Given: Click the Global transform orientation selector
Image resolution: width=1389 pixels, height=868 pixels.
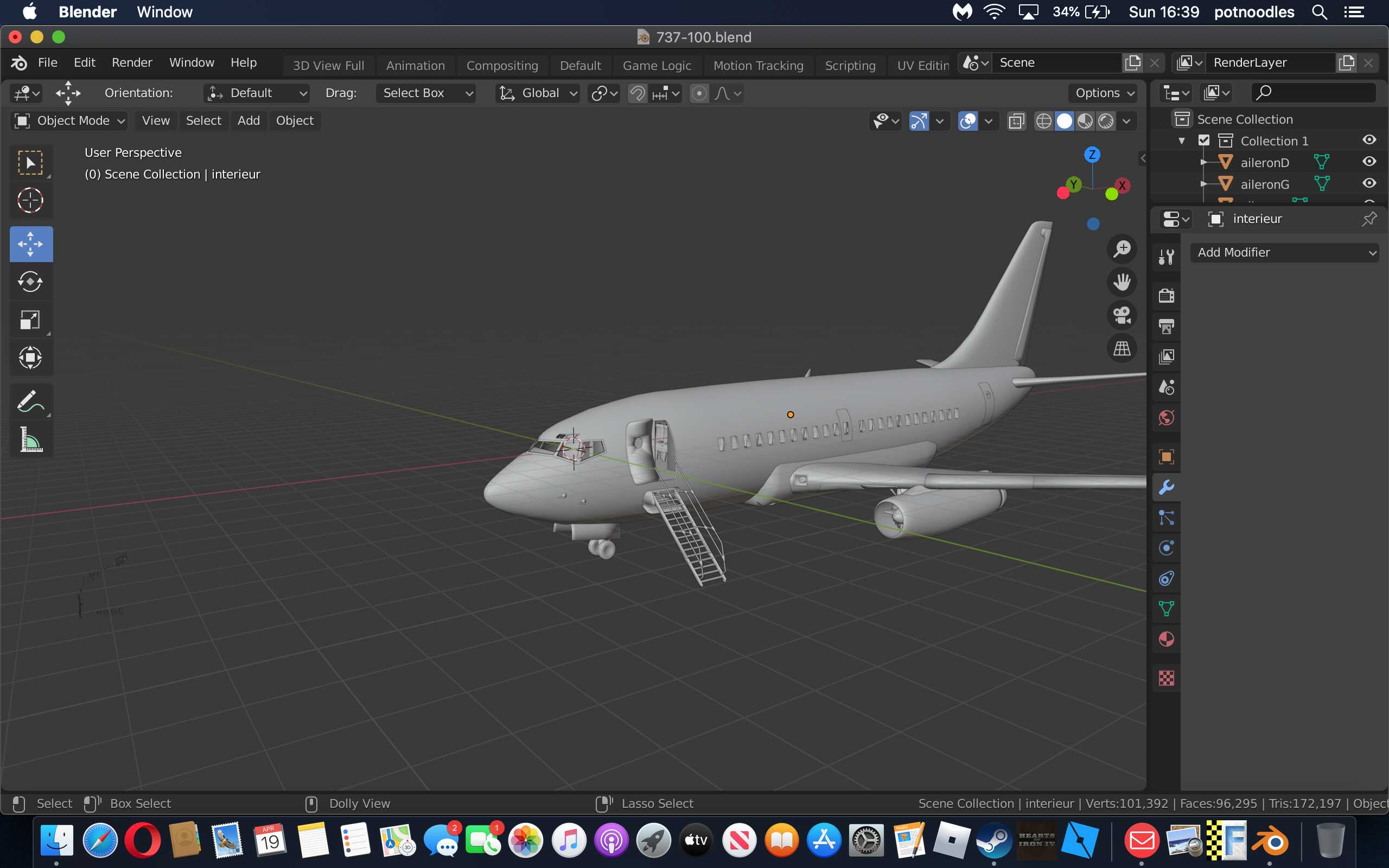Looking at the screenshot, I should click(x=536, y=92).
